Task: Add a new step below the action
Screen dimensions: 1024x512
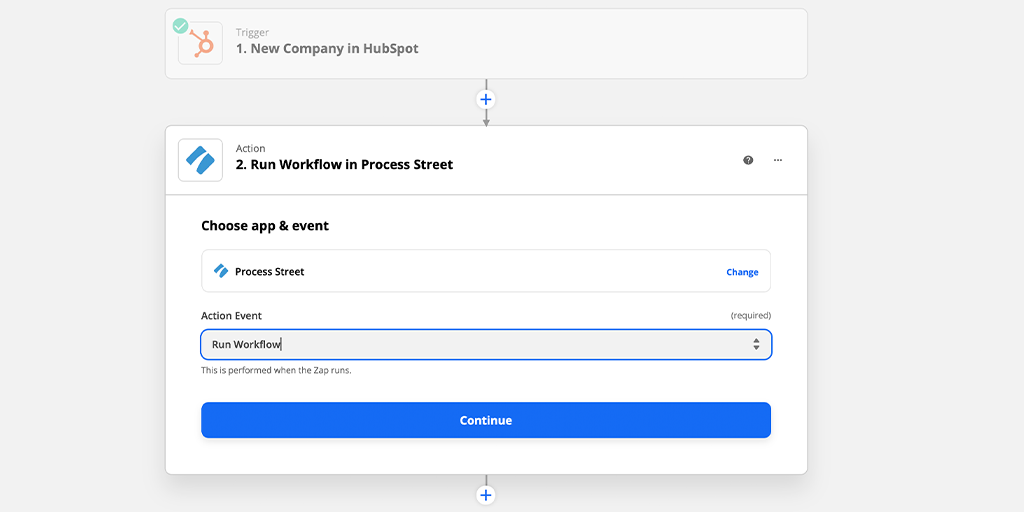Action: pyautogui.click(x=486, y=494)
